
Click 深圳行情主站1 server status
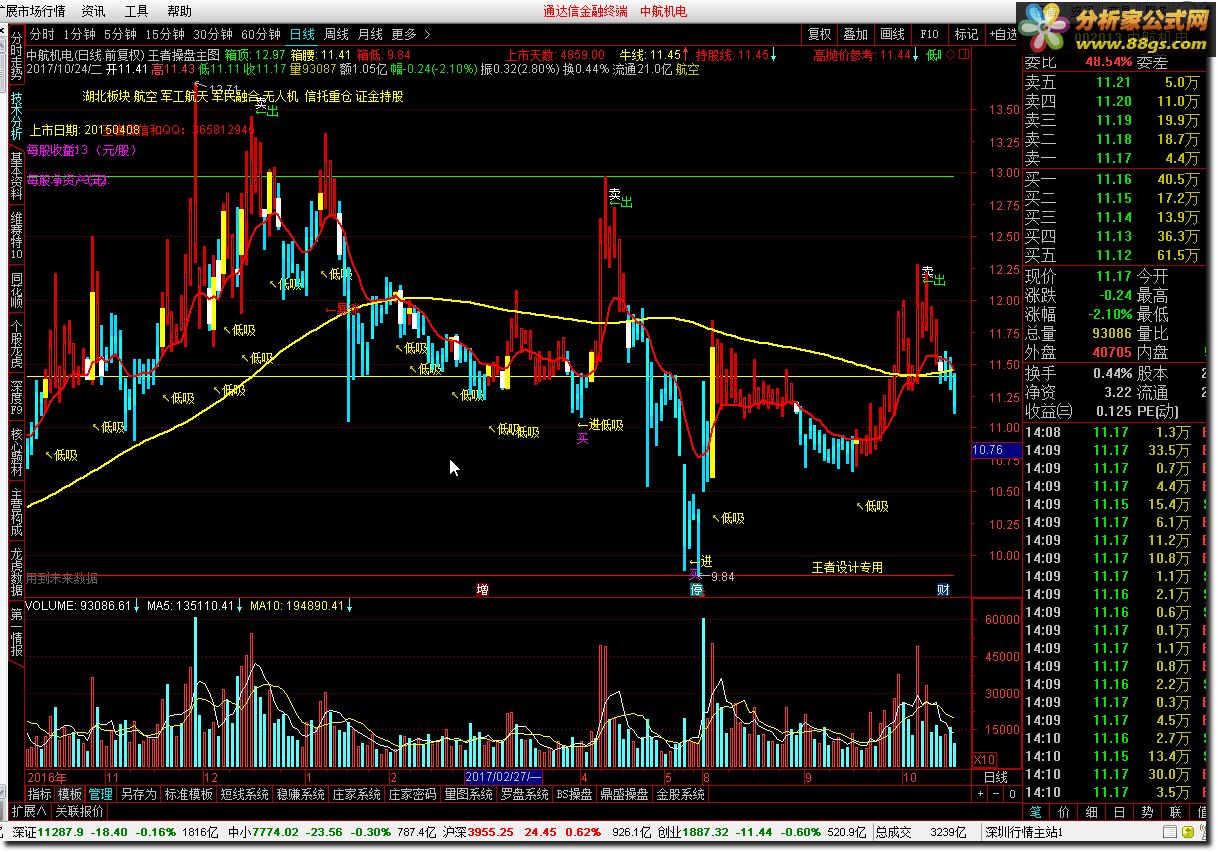tap(1022, 832)
